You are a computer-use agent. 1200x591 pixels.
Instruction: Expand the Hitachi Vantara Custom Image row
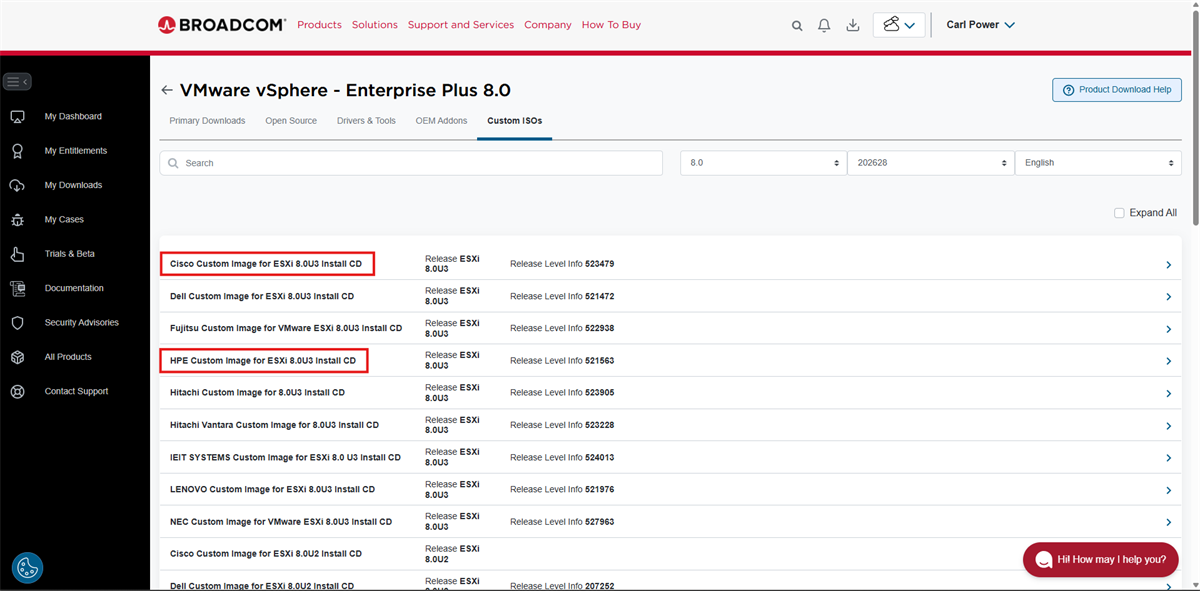coord(1168,426)
